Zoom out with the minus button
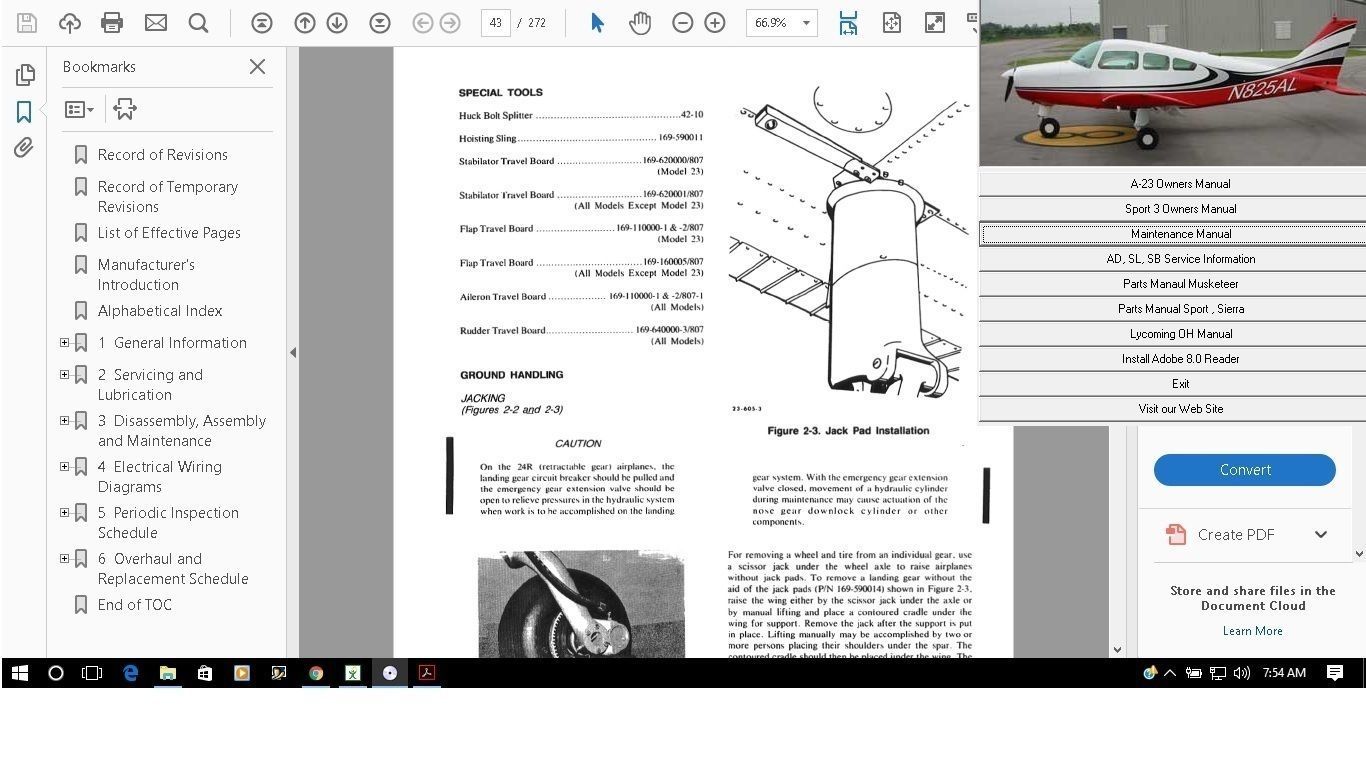This screenshot has width=1366, height=768. [x=683, y=22]
